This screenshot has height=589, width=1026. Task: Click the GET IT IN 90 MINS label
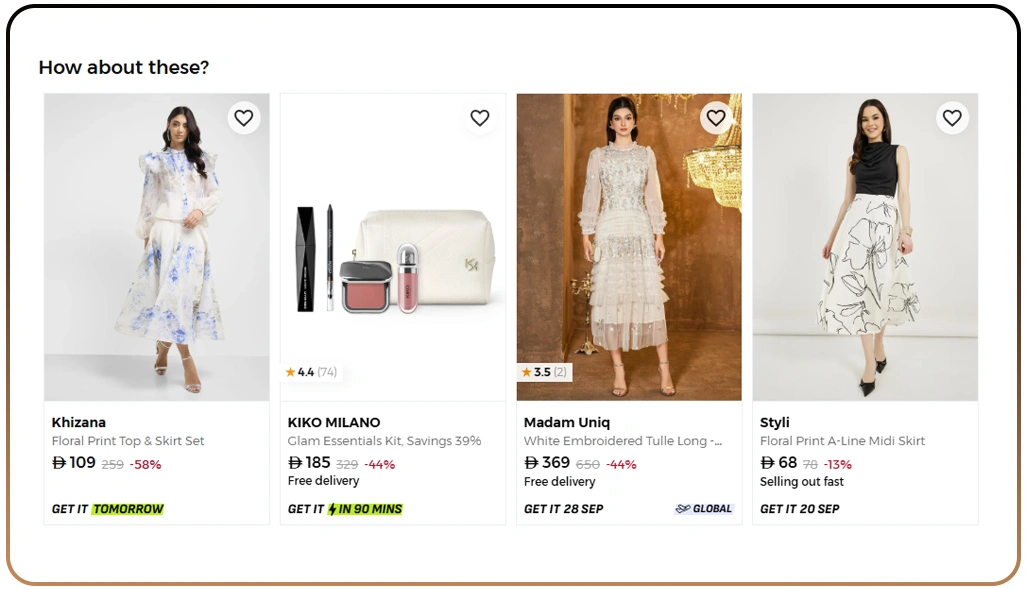pyautogui.click(x=343, y=508)
